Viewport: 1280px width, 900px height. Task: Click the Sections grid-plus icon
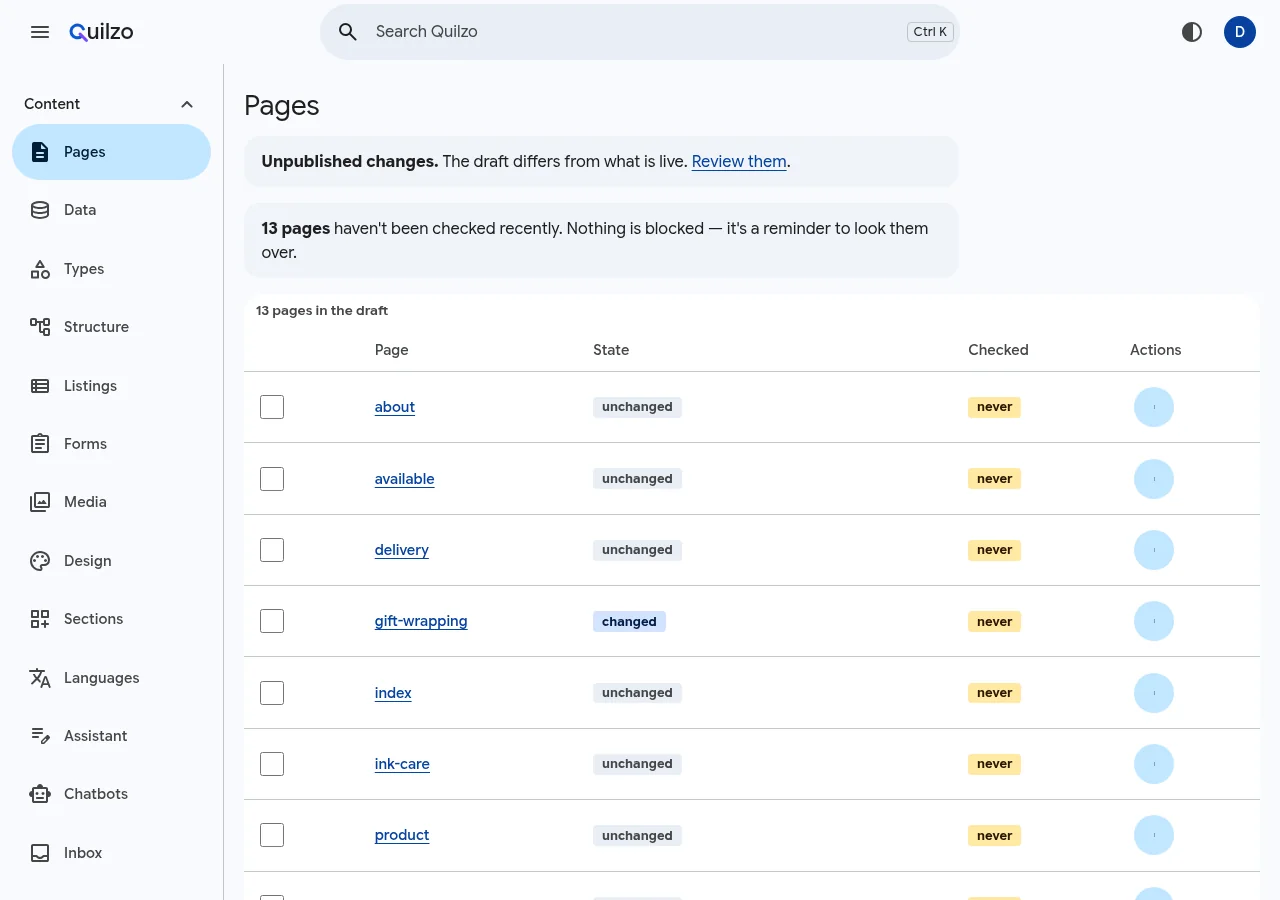point(40,619)
